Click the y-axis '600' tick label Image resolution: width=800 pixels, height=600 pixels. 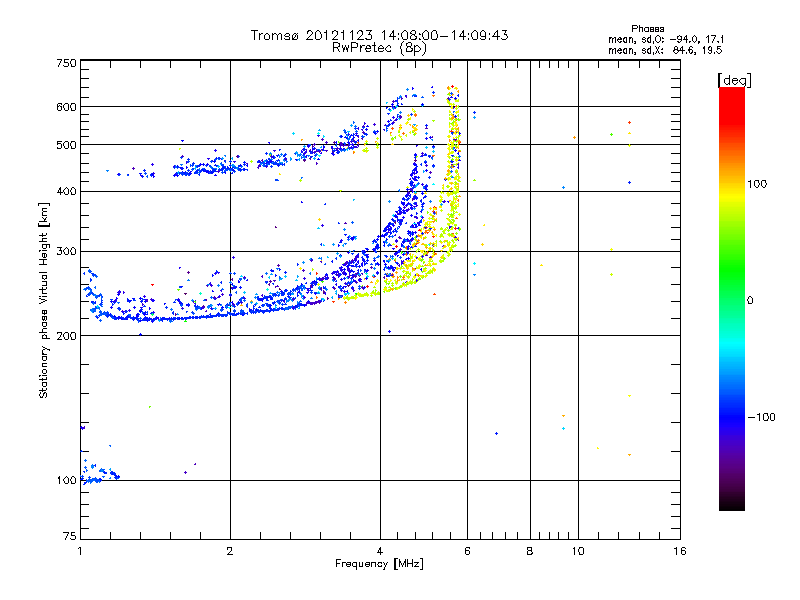[66, 107]
